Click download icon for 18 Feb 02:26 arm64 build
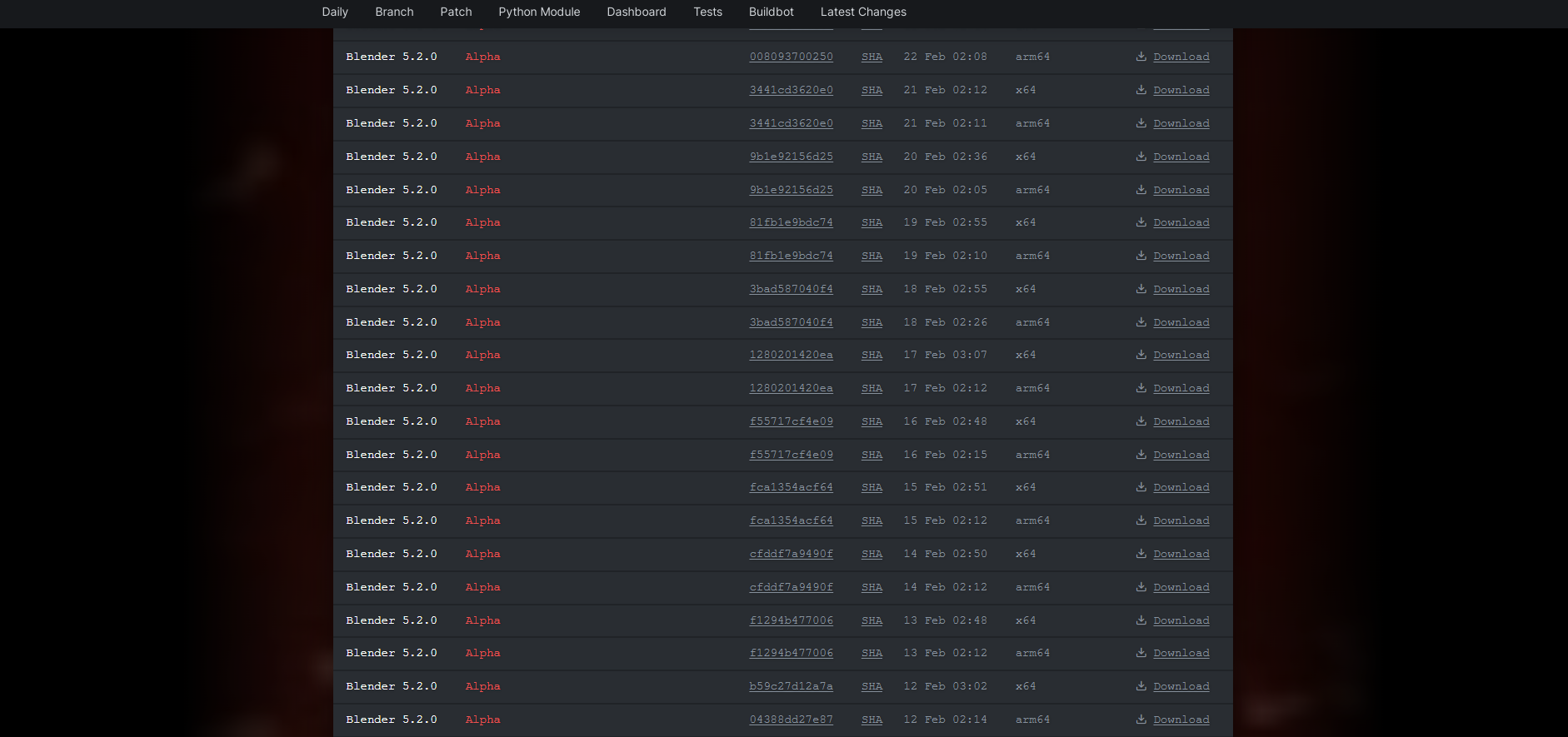The height and width of the screenshot is (737, 1568). pos(1141,322)
